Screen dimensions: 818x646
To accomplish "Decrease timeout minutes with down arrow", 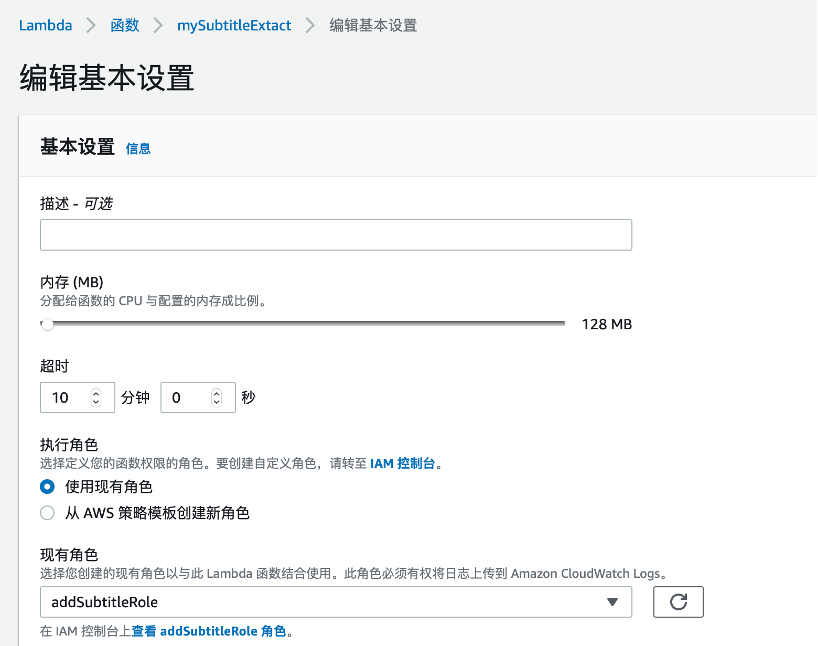I will coord(96,402).
